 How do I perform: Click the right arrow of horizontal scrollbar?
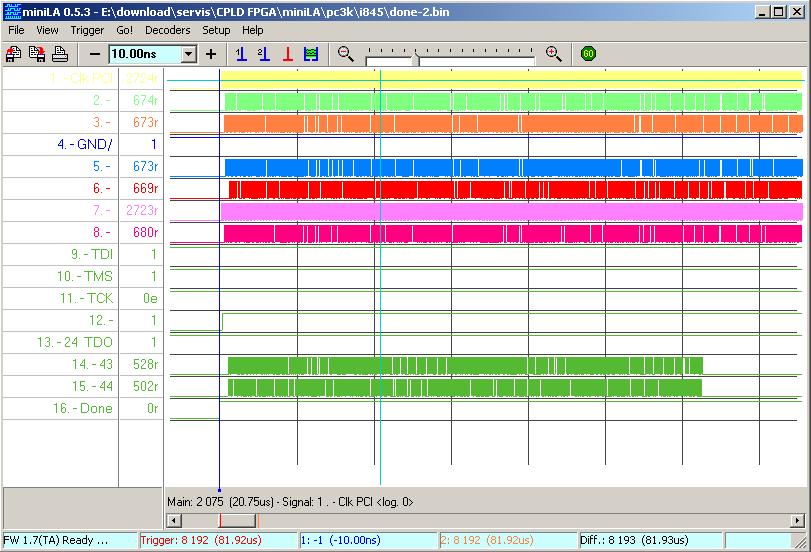click(x=797, y=520)
